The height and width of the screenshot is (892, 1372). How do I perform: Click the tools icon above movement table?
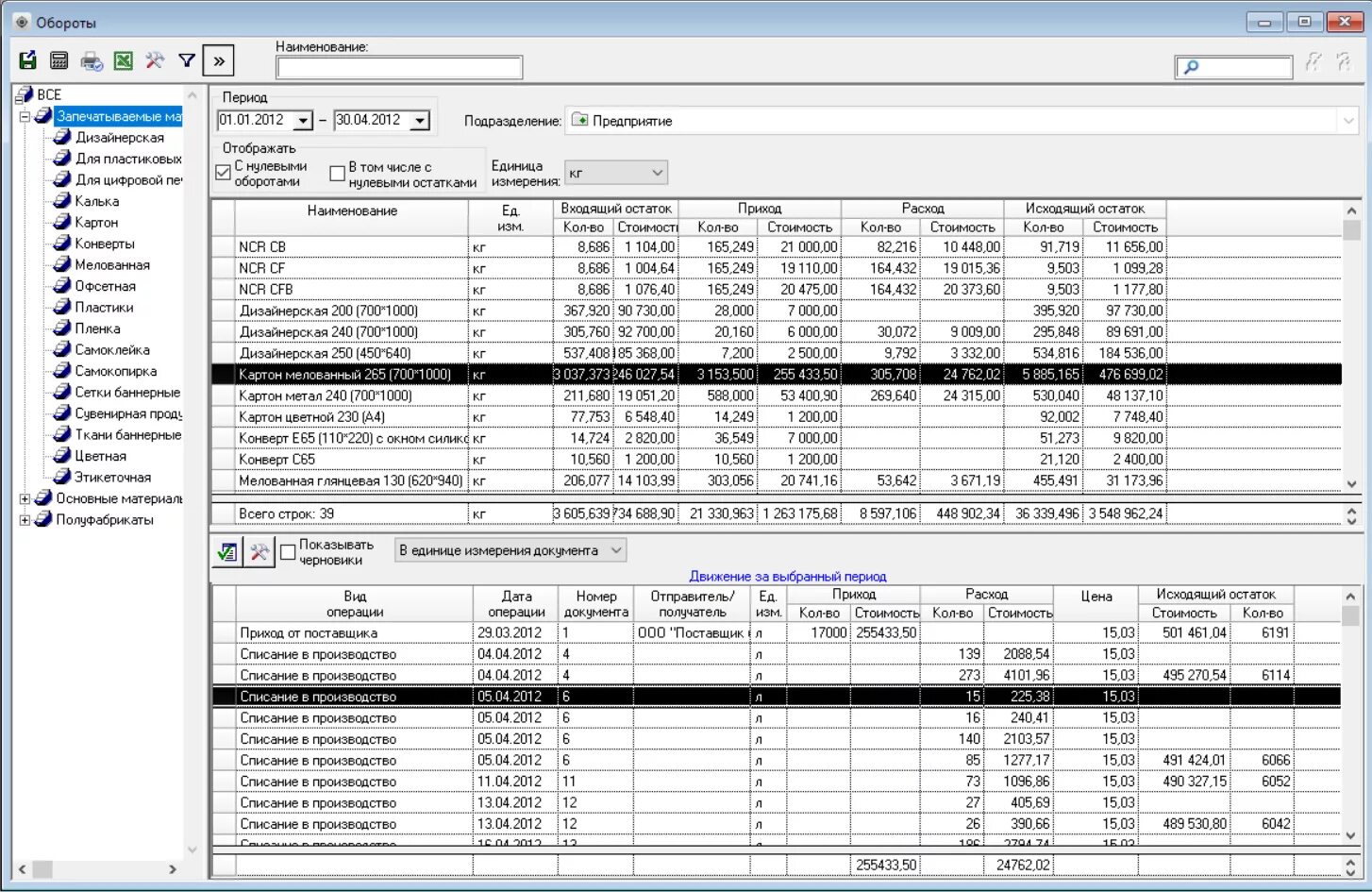pyautogui.click(x=259, y=552)
